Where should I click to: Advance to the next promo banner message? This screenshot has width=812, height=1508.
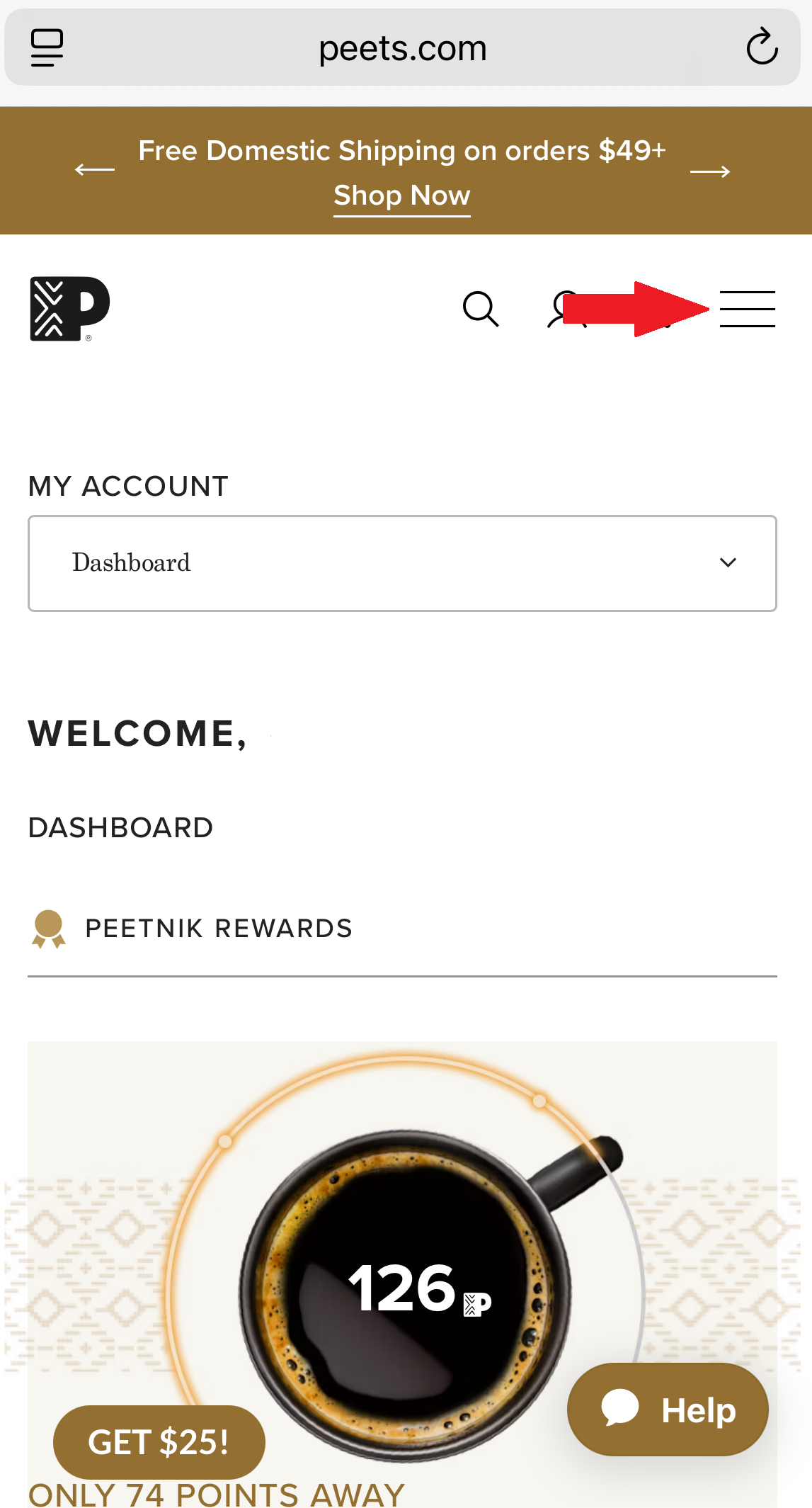[x=710, y=171]
